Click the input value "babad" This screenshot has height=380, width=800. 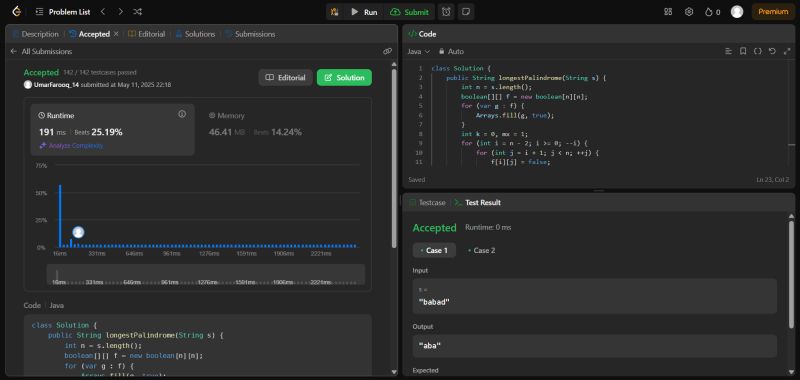tap(434, 302)
